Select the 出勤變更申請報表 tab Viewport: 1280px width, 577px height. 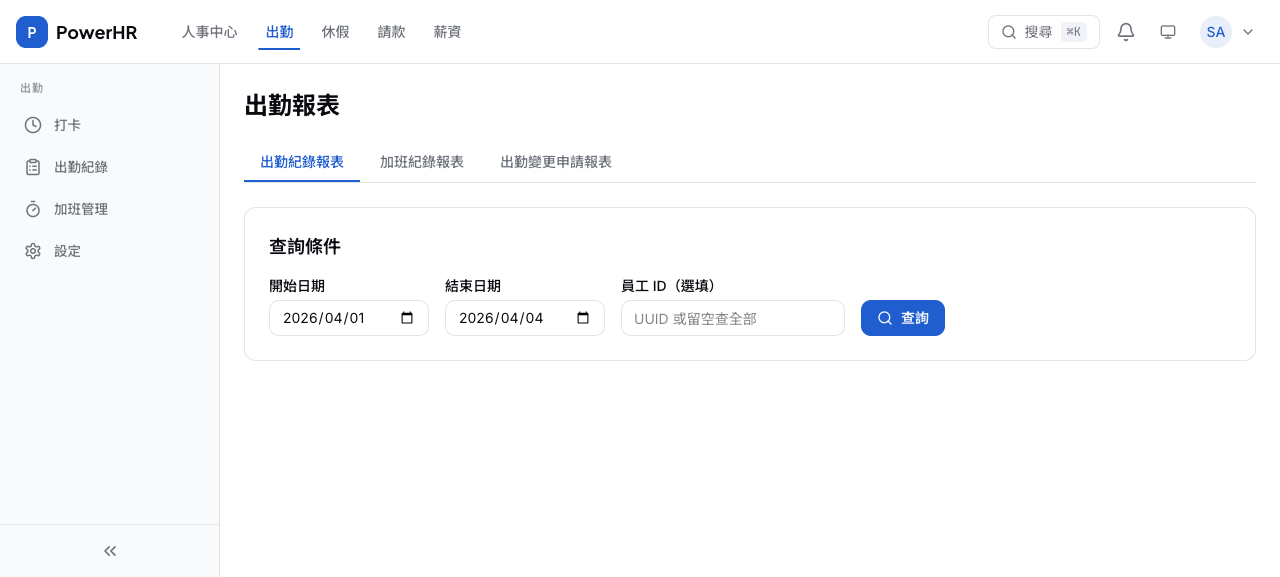[x=556, y=161]
